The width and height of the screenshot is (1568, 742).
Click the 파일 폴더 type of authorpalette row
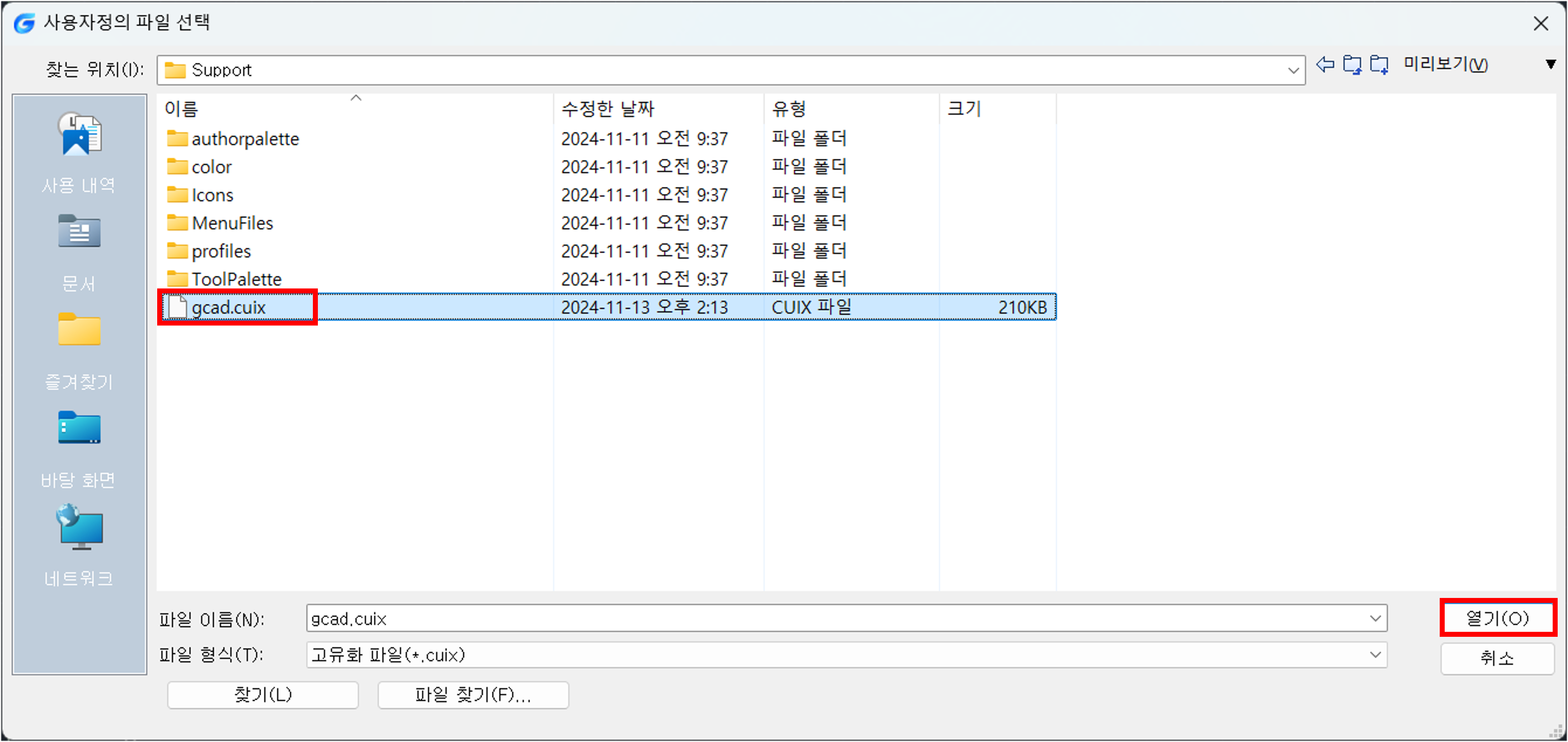tap(809, 139)
